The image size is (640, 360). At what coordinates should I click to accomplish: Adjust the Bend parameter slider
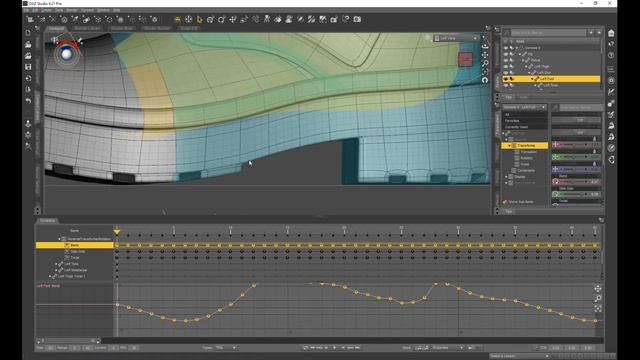576,181
